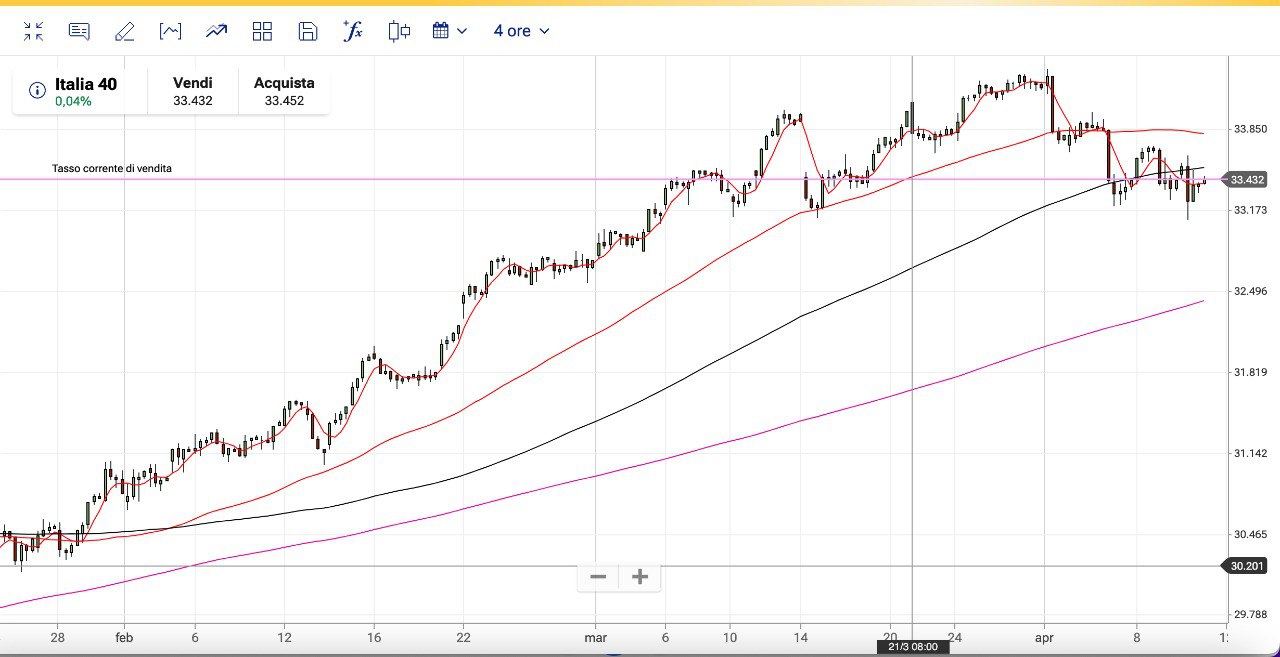Image resolution: width=1280 pixels, height=657 pixels.
Task: Open the four-square layout grid icon
Action: [x=262, y=31]
